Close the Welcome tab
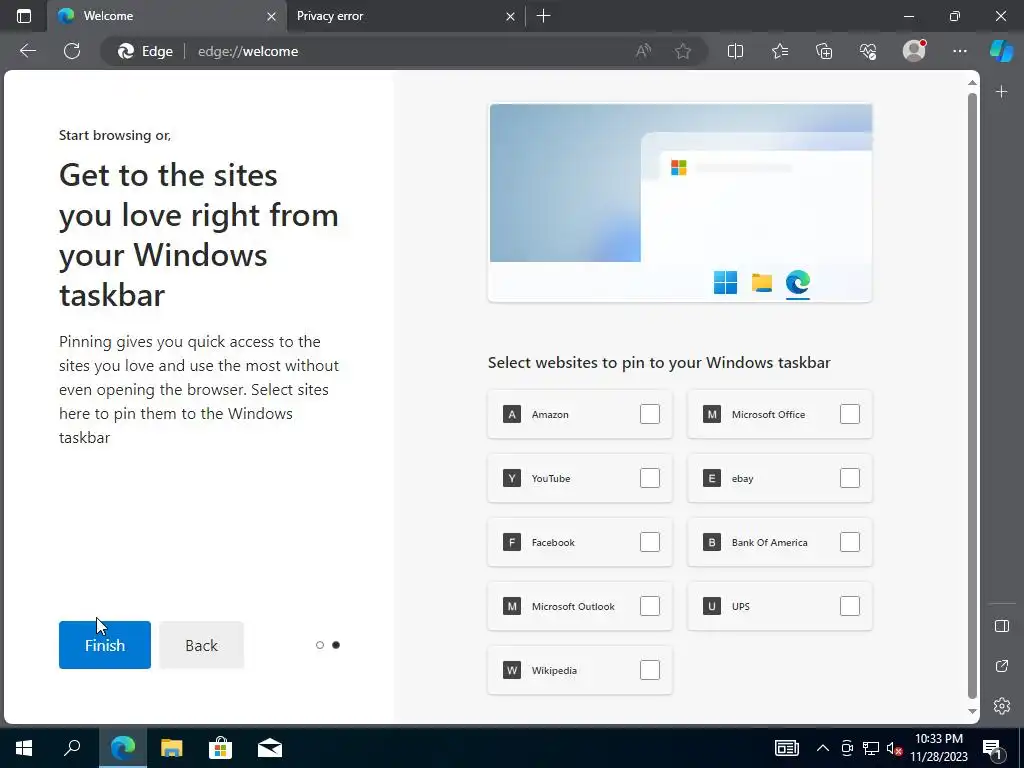Viewport: 1024px width, 768px height. coord(271,16)
